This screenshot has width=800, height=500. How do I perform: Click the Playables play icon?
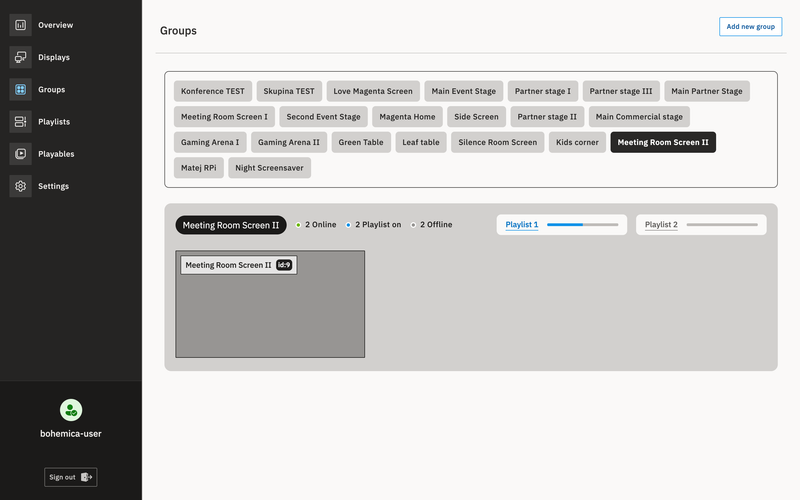[x=20, y=154]
